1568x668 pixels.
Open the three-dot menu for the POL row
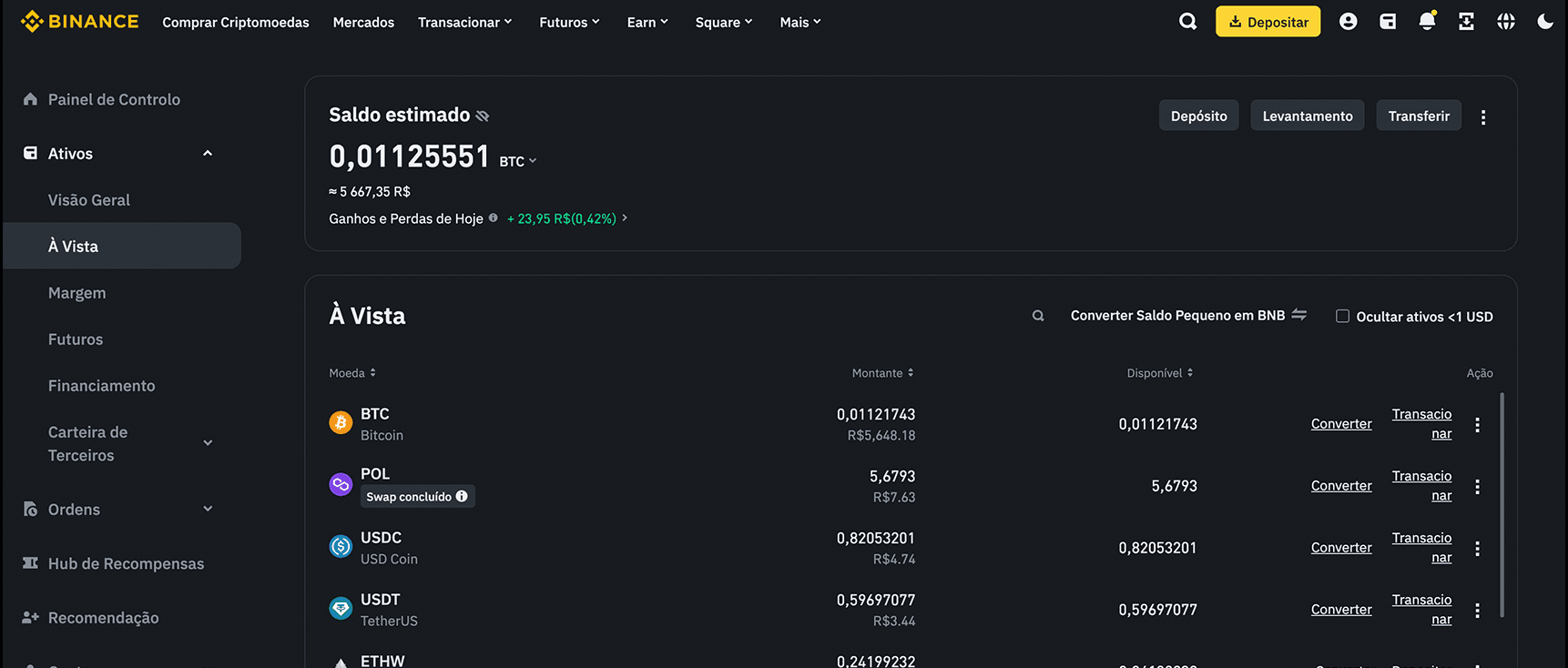tap(1477, 486)
